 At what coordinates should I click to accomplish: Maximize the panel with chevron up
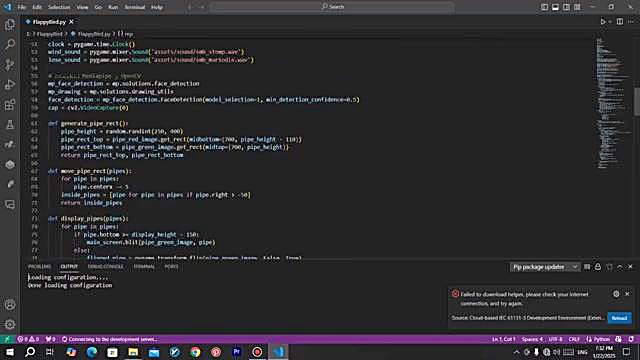click(620, 267)
